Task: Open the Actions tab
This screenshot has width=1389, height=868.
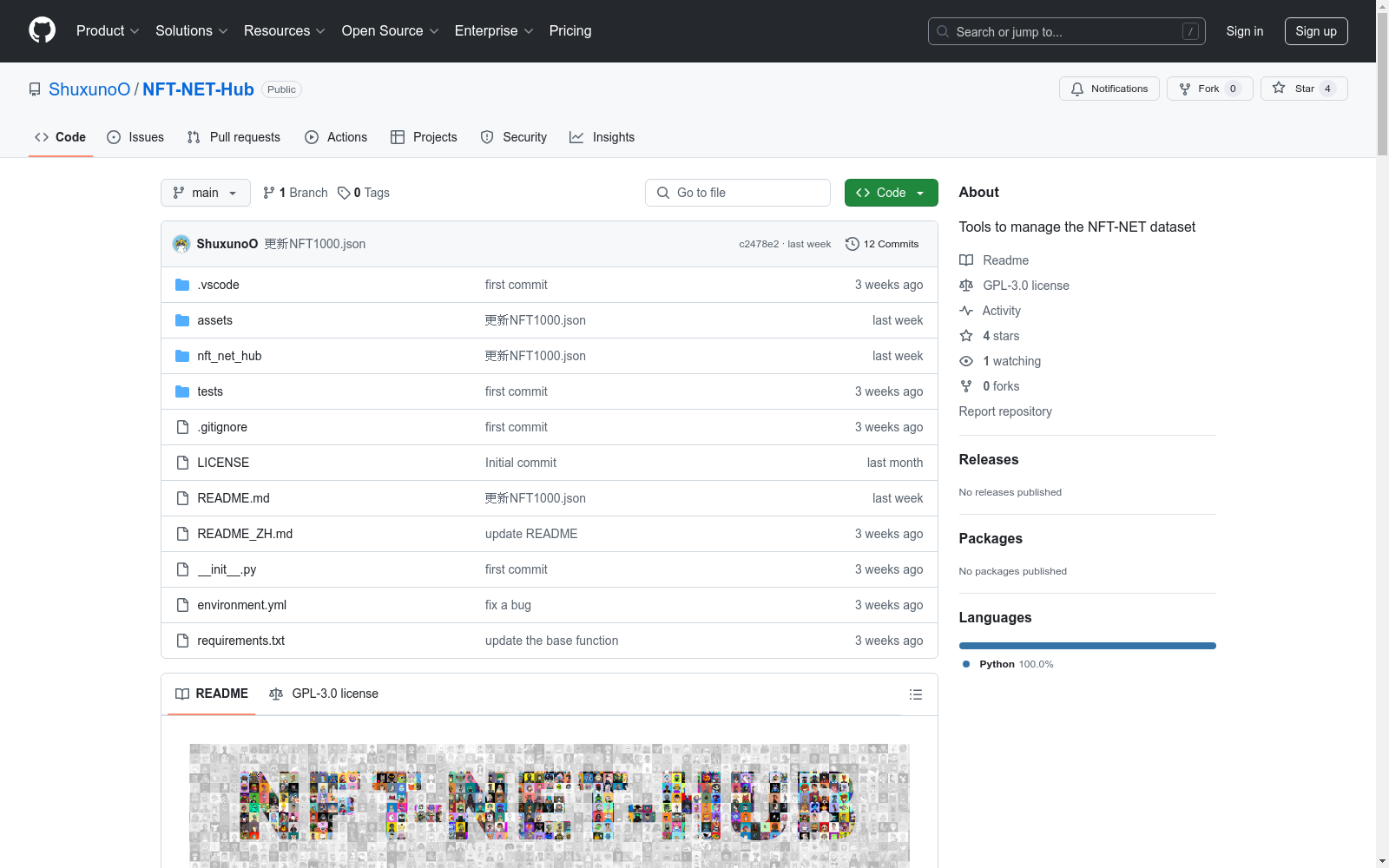Action: (x=336, y=137)
